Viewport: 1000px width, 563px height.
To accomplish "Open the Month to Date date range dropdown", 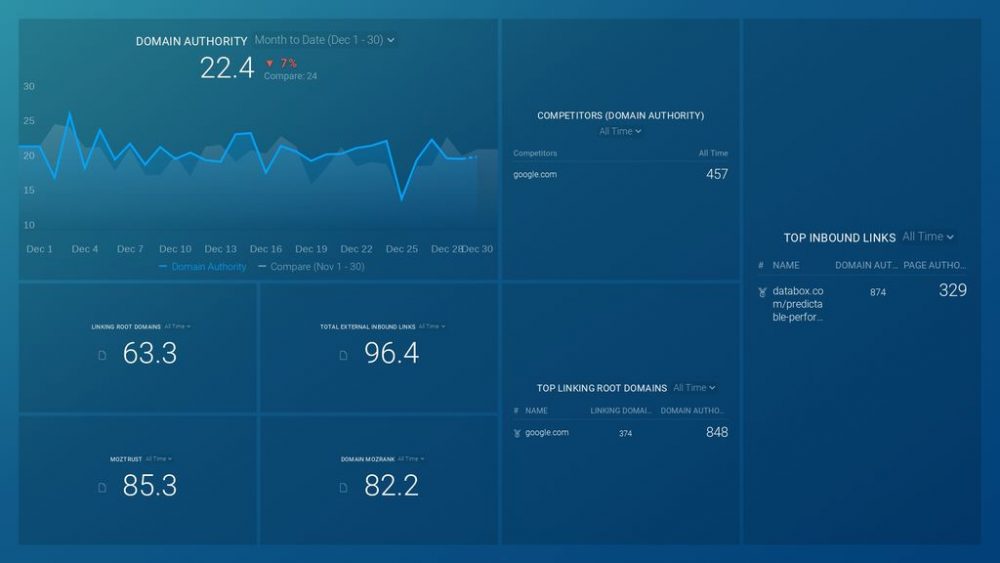I will point(324,40).
